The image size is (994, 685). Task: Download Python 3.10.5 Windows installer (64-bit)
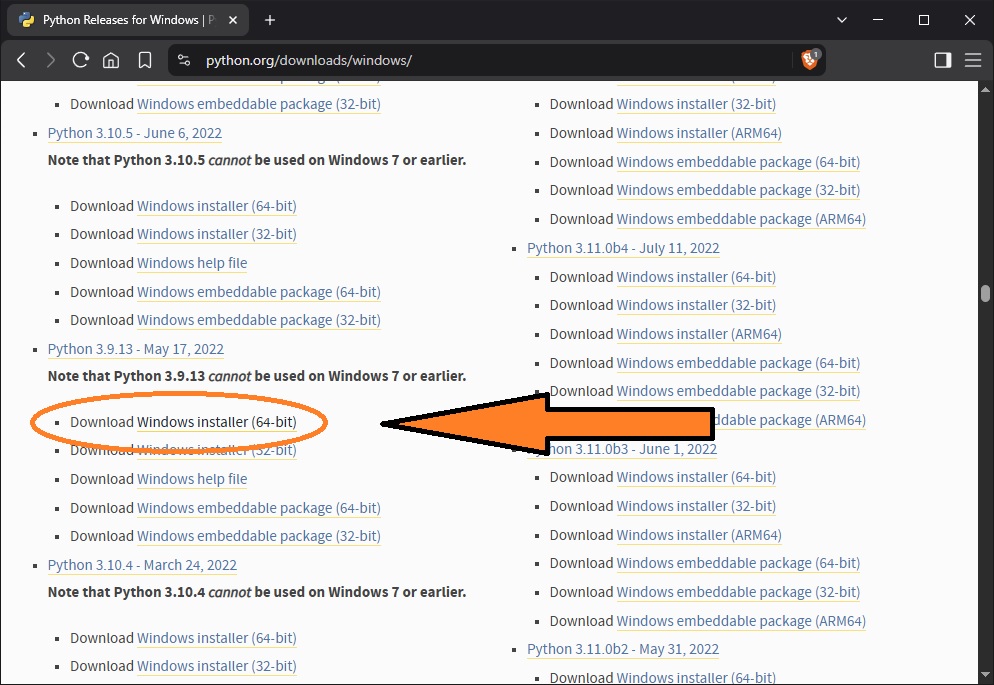217,206
